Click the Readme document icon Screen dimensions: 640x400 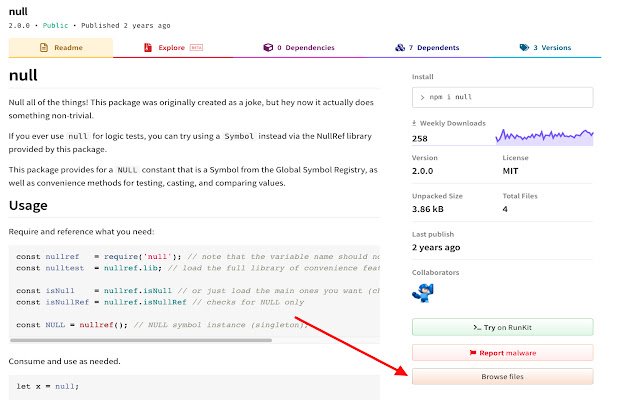[x=44, y=48]
